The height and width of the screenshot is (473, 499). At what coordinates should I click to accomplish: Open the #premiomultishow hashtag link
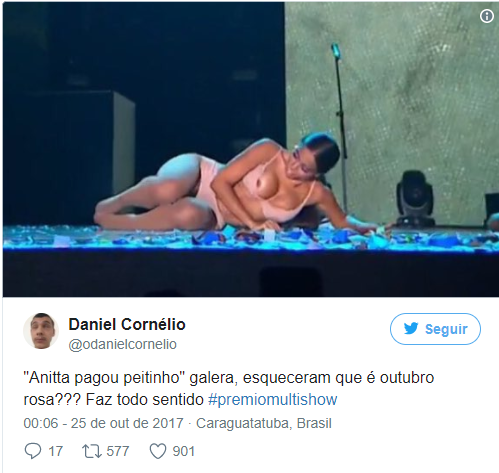273,399
